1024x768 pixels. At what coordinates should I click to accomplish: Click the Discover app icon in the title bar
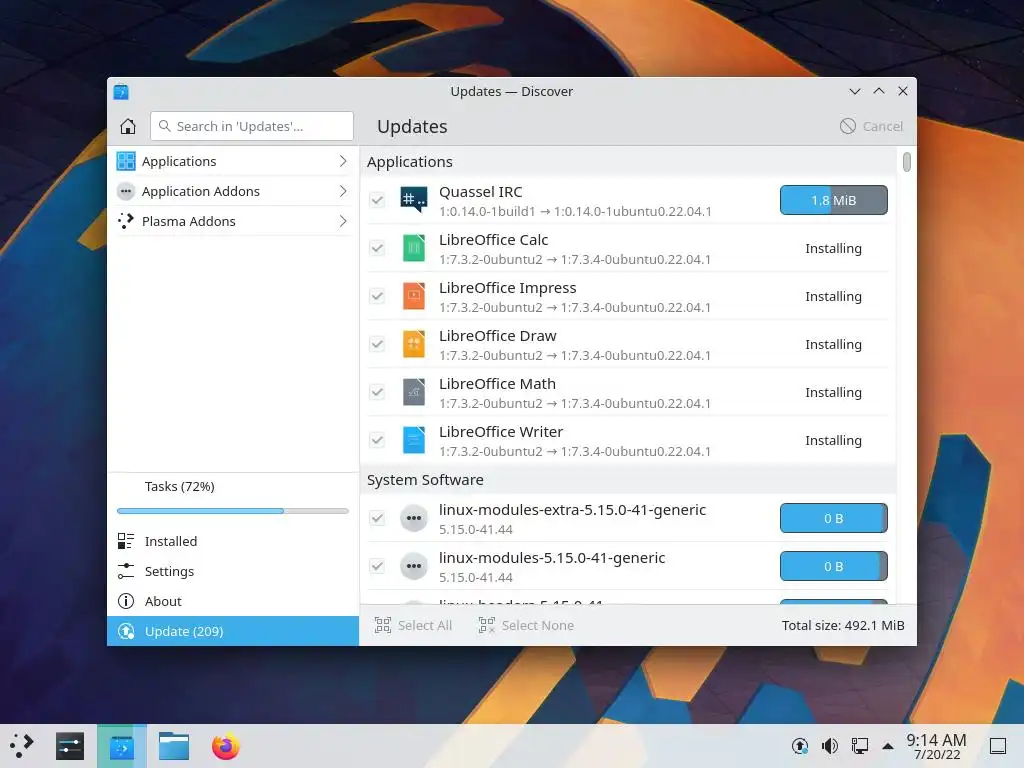121,91
